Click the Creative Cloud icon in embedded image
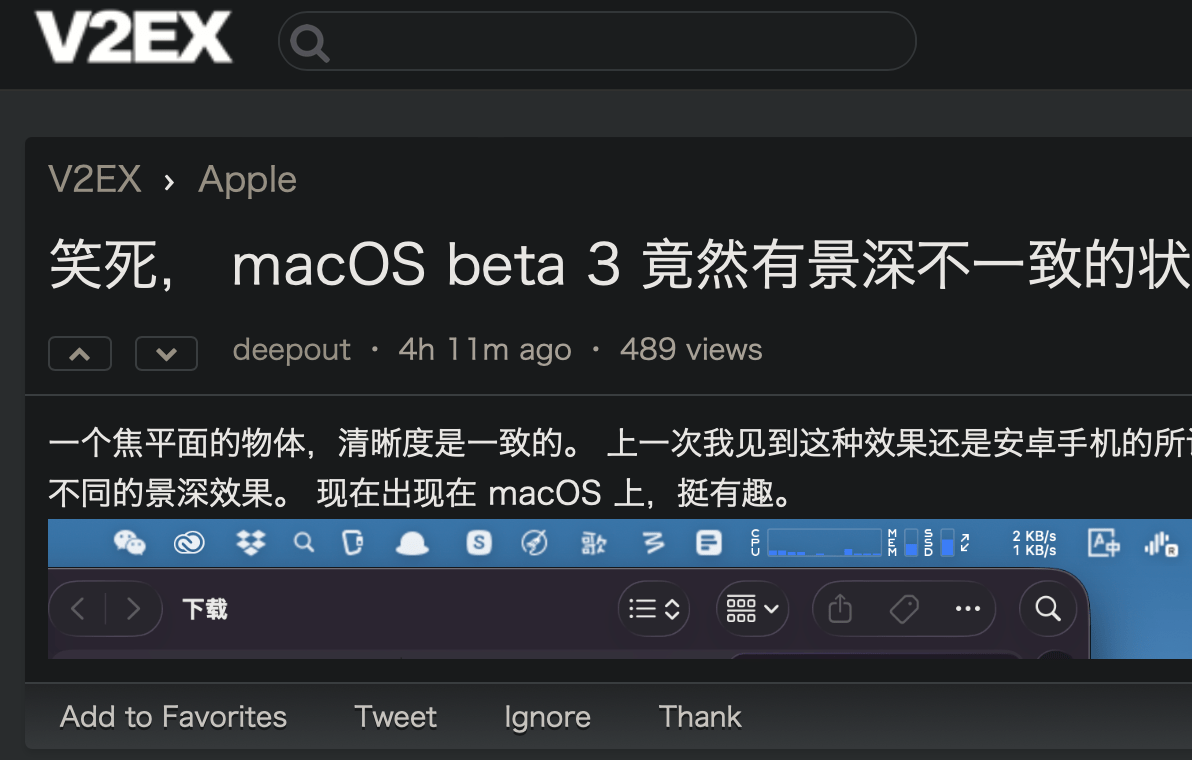Screen dimensions: 1192x760 pyautogui.click(x=189, y=543)
